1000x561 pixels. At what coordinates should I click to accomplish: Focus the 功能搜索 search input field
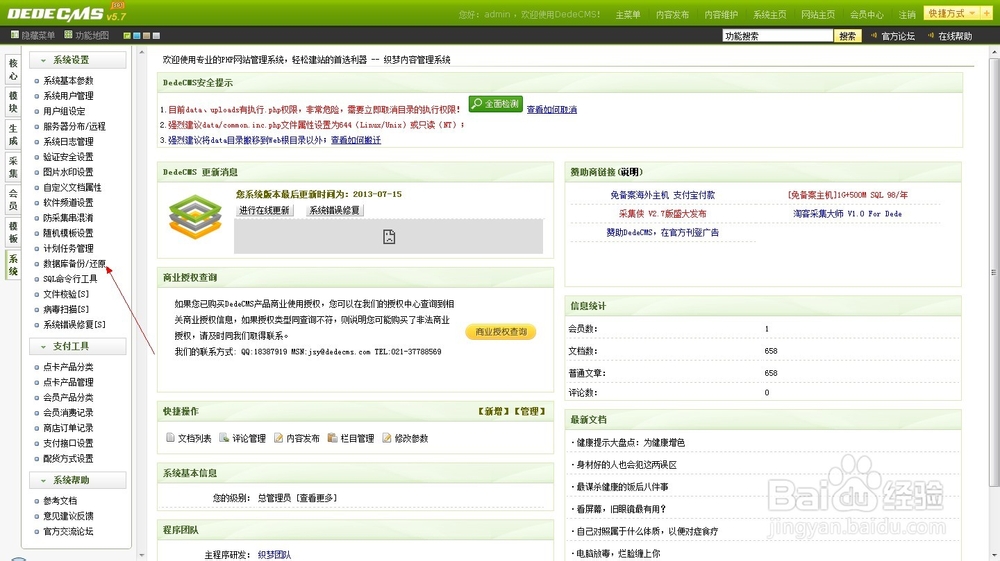tap(777, 36)
